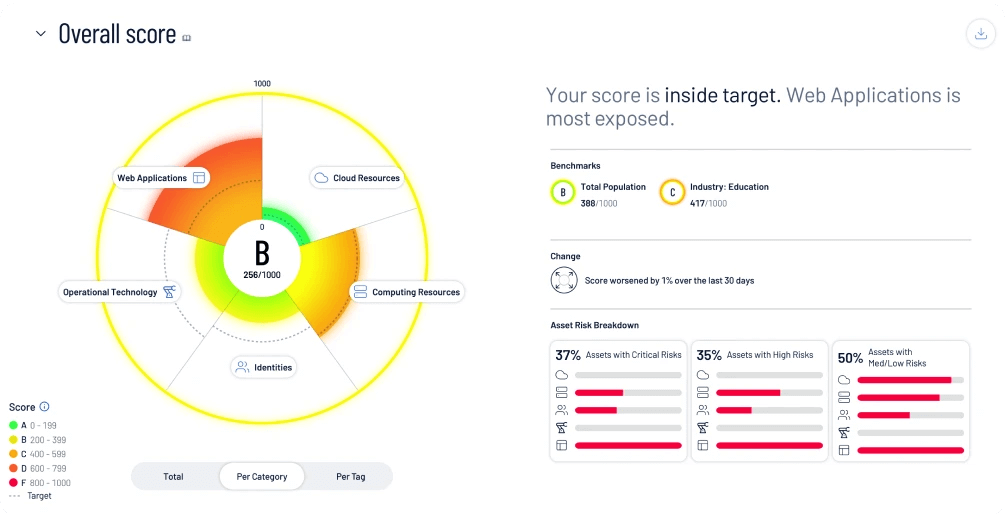Click the server icon in Critical Risks card
Image resolution: width=1005 pixels, height=514 pixels.
pyautogui.click(x=561, y=392)
